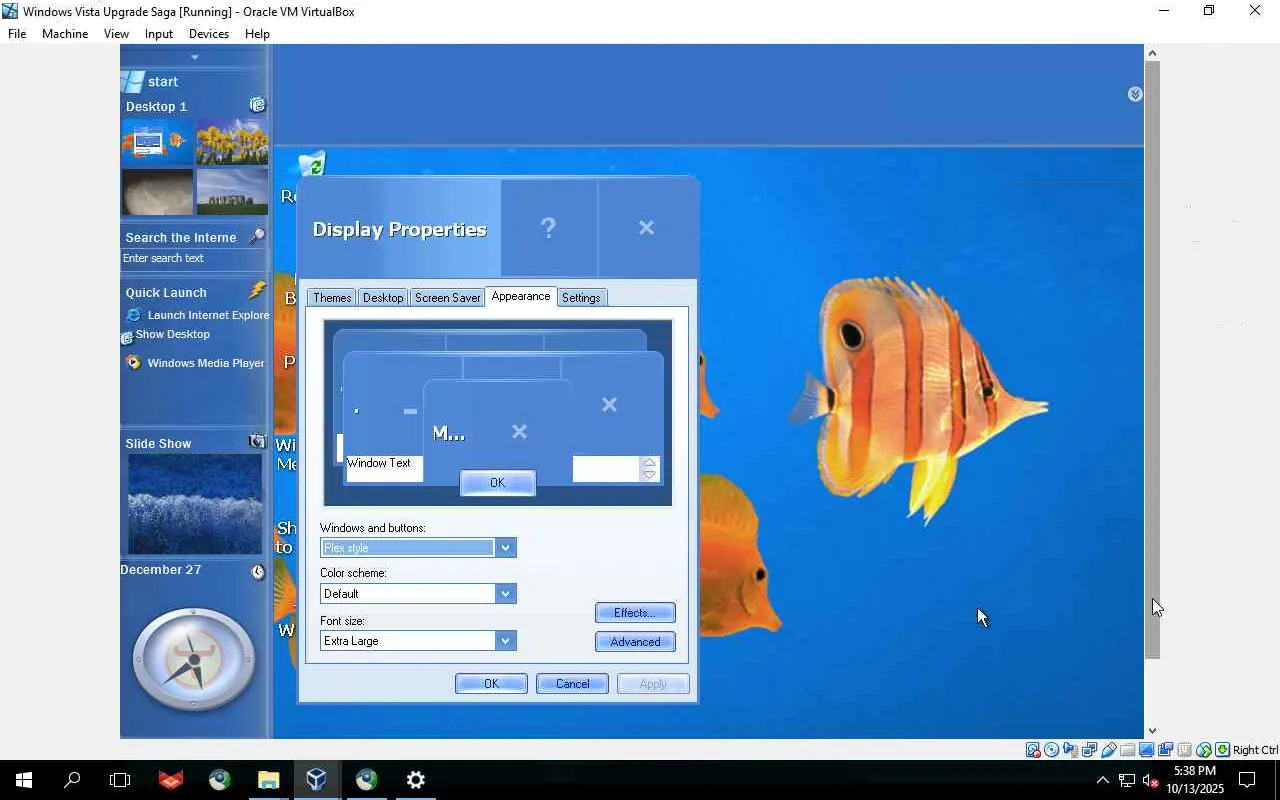Click the audio status icon in VirtualBox
The width and height of the screenshot is (1280, 800).
(x=1071, y=750)
